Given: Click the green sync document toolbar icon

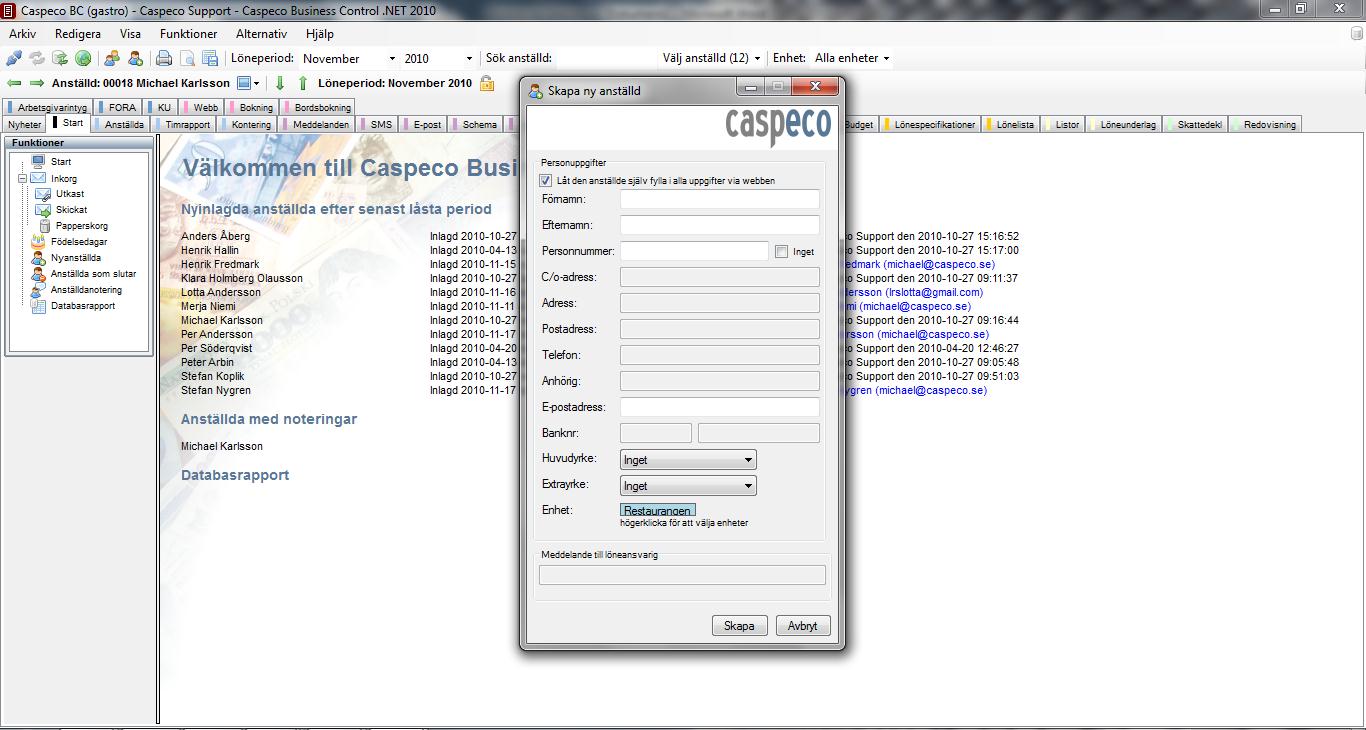Looking at the screenshot, I should (60, 58).
